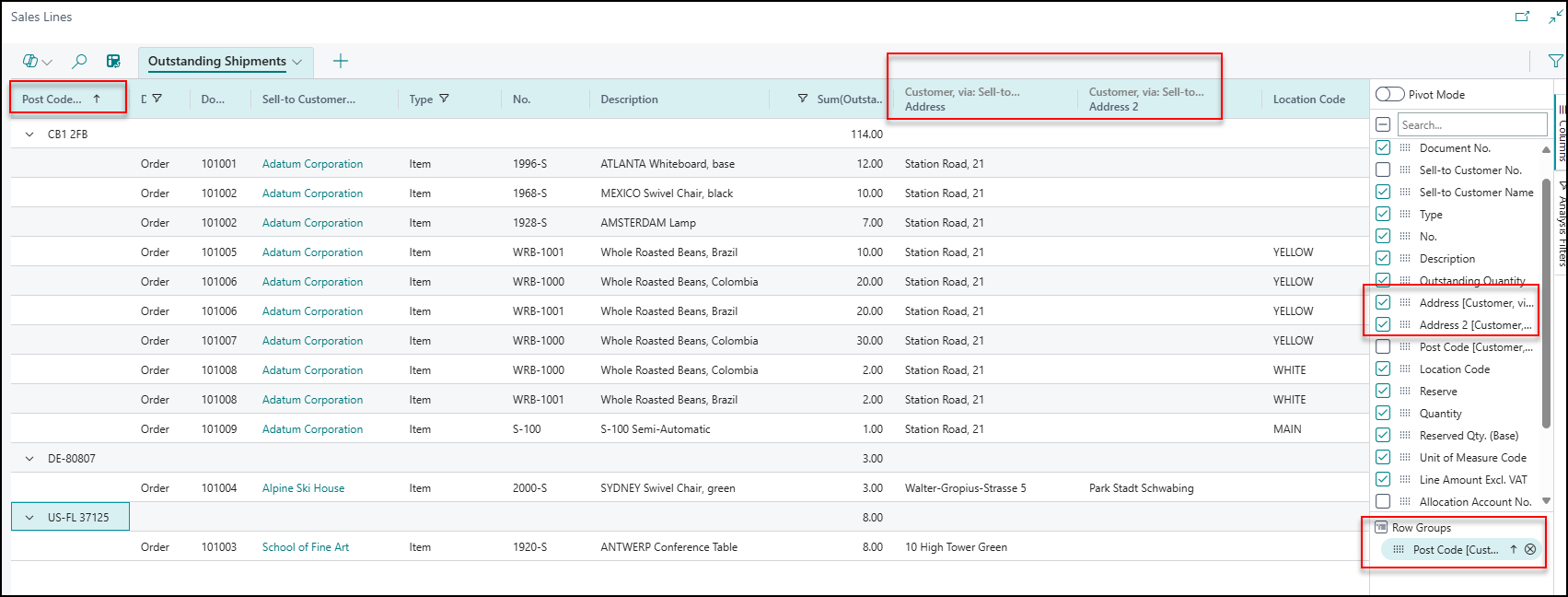
Task: Toggle the analysis mode icon
Action: coord(113,61)
